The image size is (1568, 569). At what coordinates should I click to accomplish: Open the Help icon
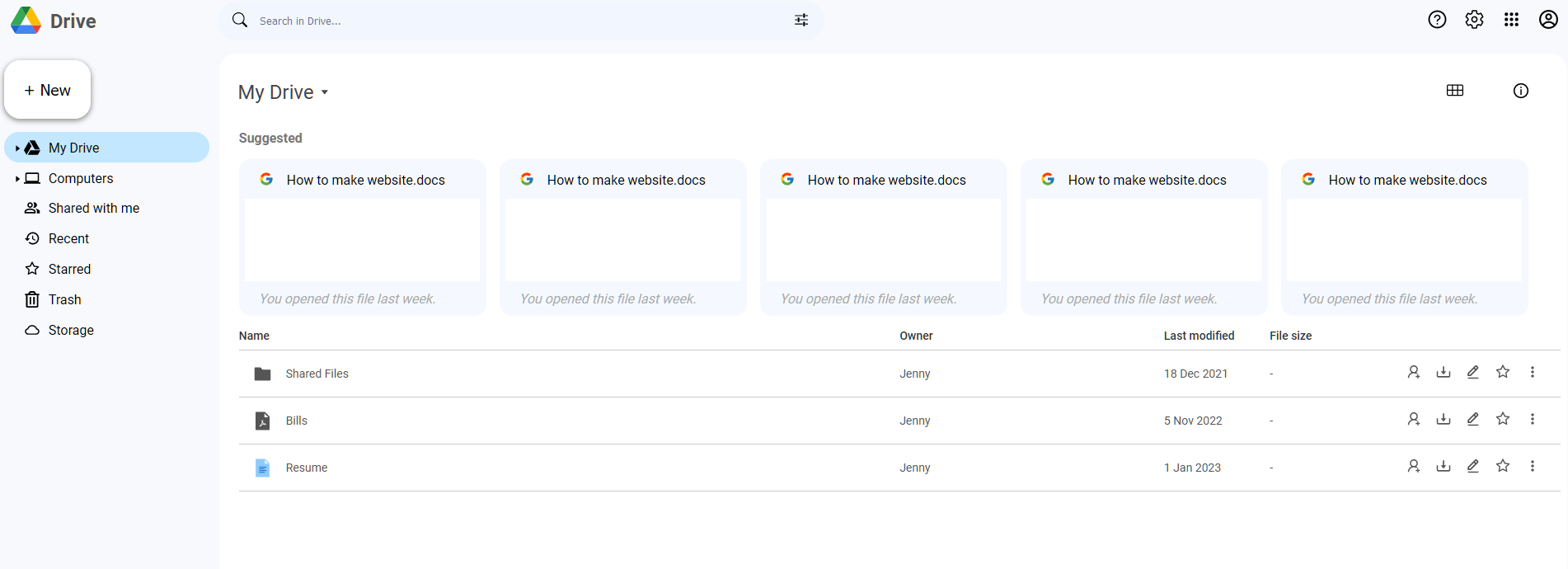(1437, 20)
